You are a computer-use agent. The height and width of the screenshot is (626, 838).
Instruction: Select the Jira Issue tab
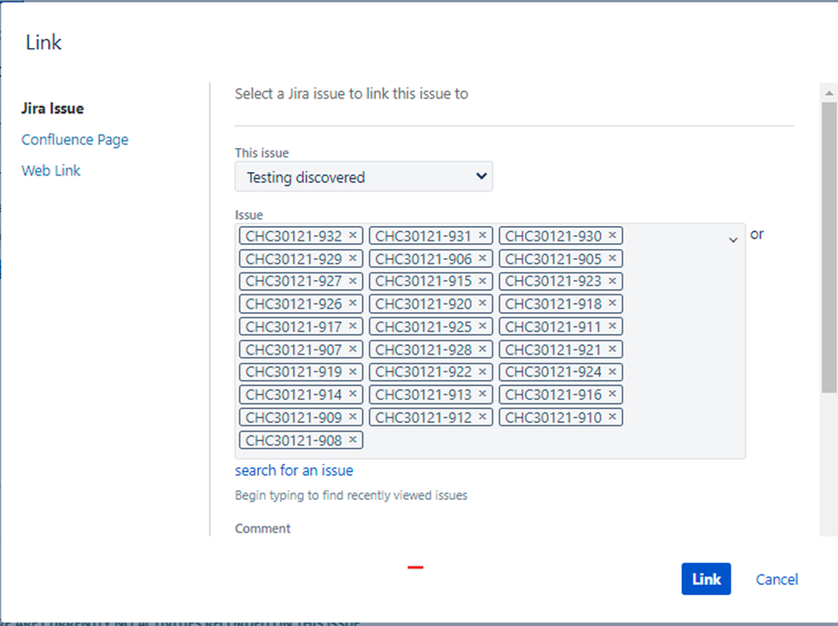point(52,109)
